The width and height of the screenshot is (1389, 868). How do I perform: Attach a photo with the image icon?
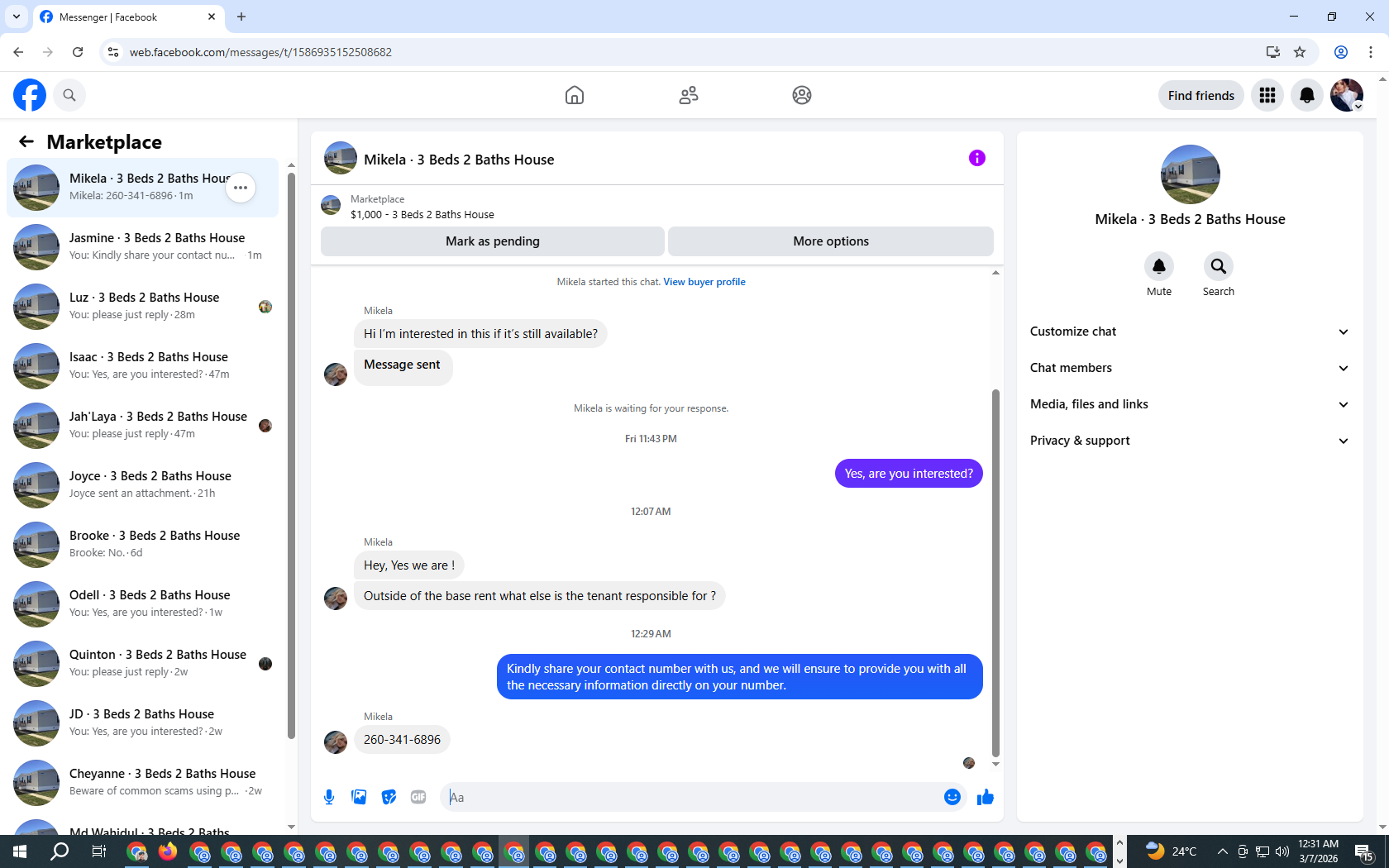point(359,797)
